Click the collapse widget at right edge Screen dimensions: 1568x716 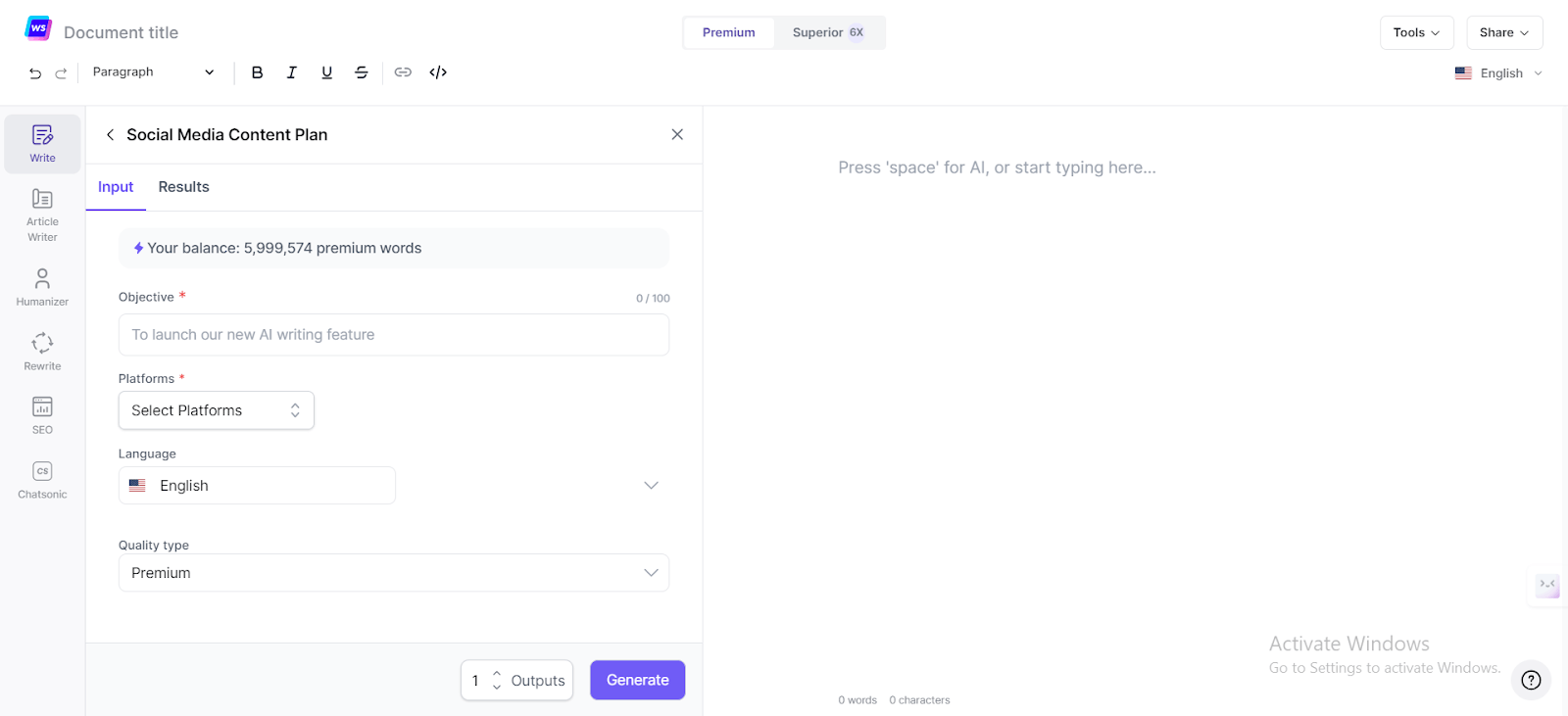[x=1547, y=585]
